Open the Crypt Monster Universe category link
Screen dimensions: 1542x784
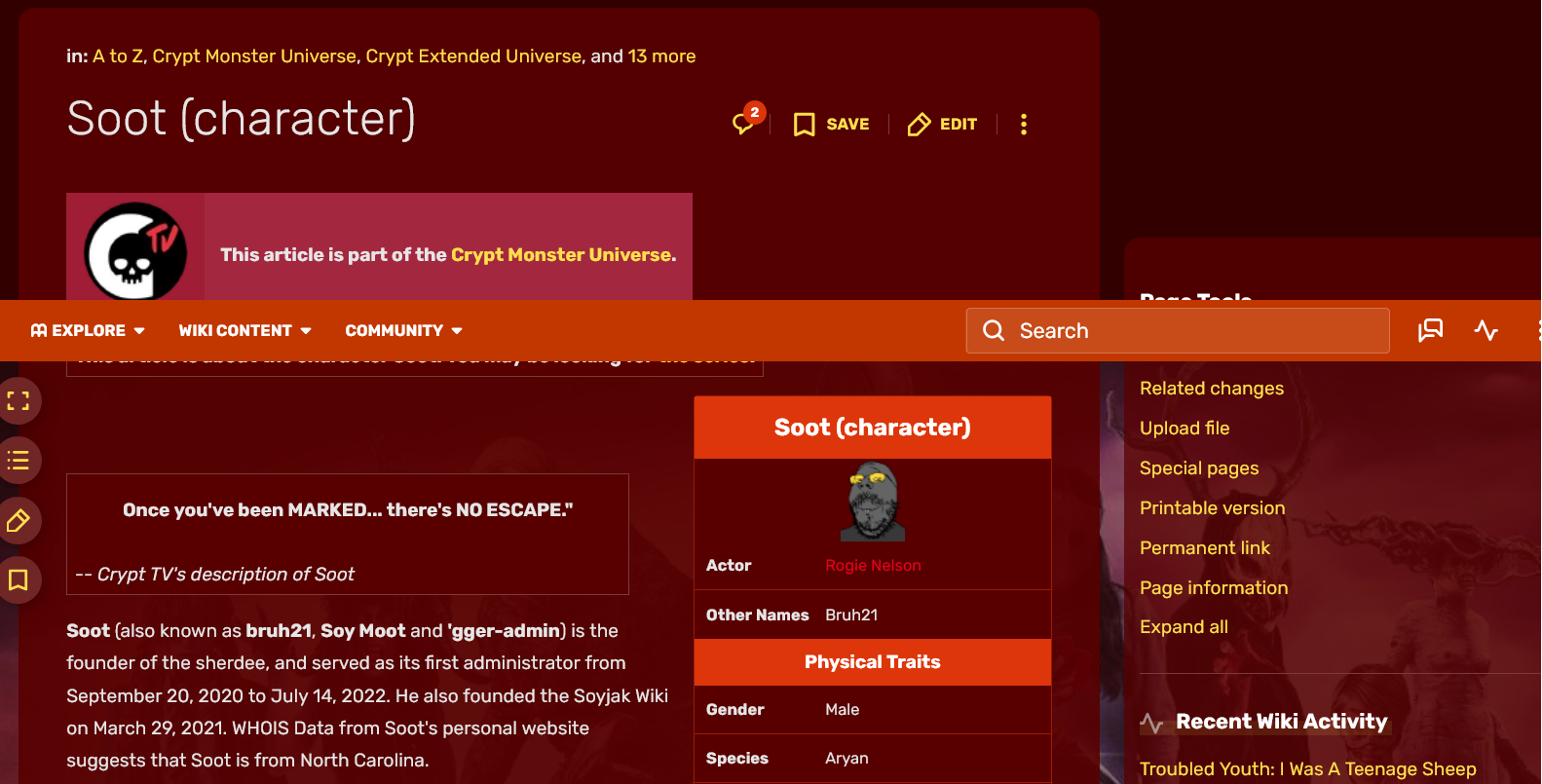tap(254, 56)
